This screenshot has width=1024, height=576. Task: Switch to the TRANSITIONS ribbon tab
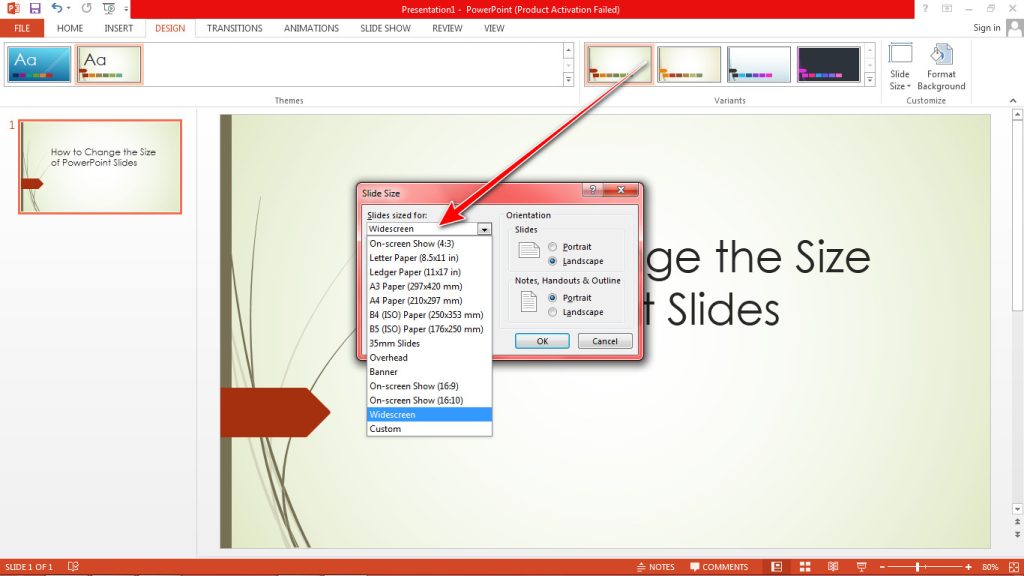click(234, 28)
